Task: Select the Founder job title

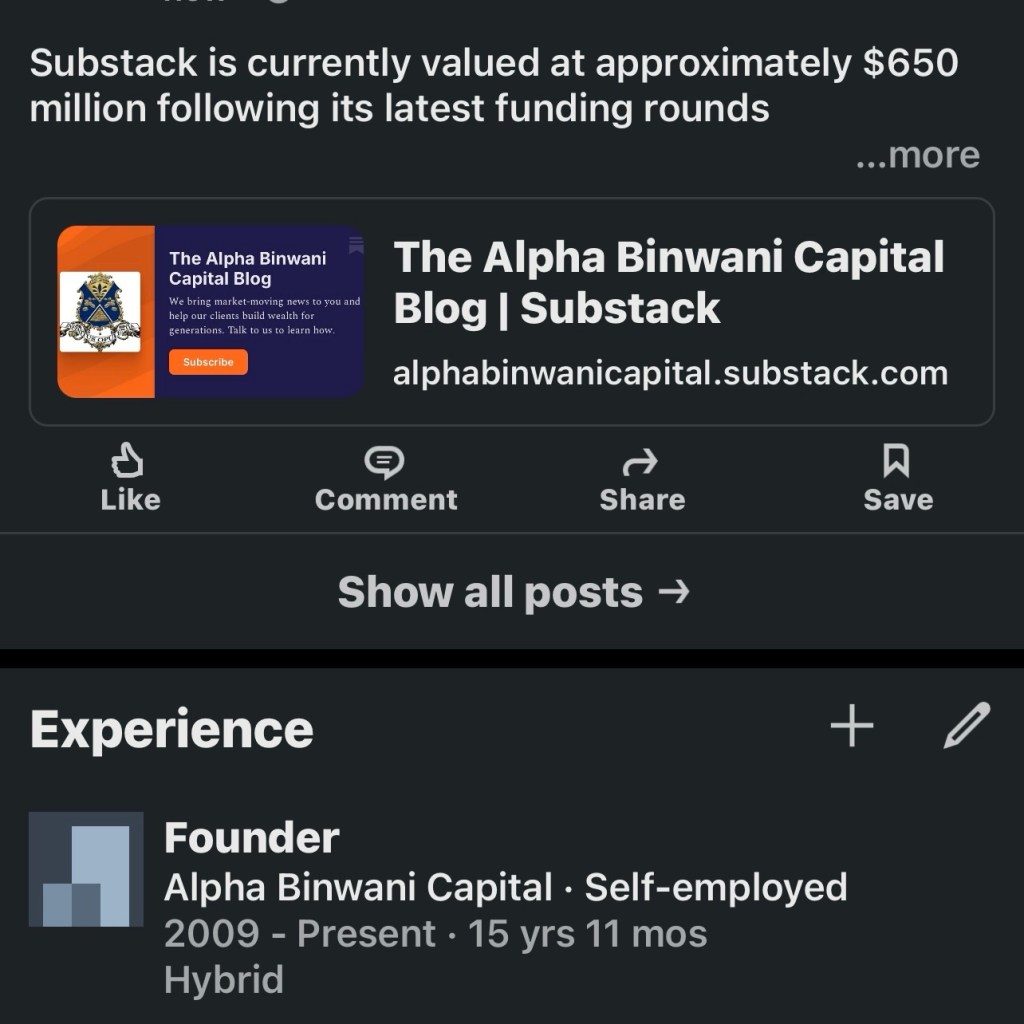Action: pyautogui.click(x=252, y=838)
